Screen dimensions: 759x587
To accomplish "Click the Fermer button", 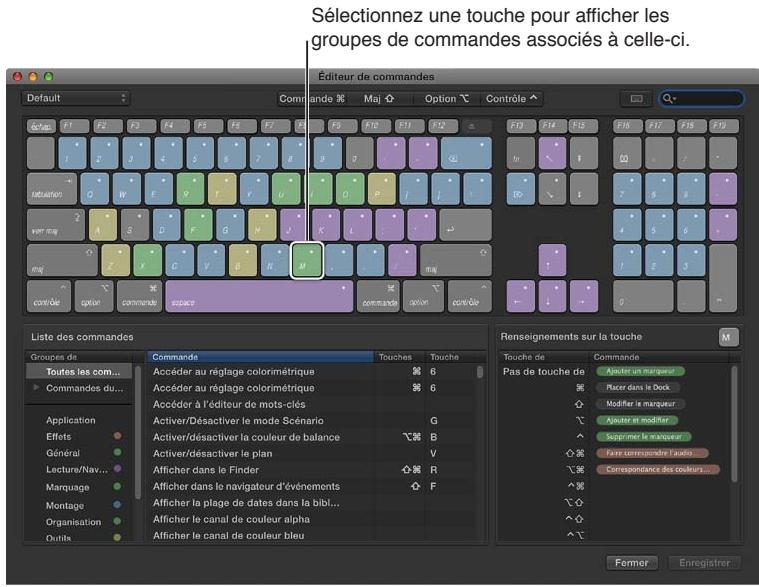I will (x=632, y=563).
